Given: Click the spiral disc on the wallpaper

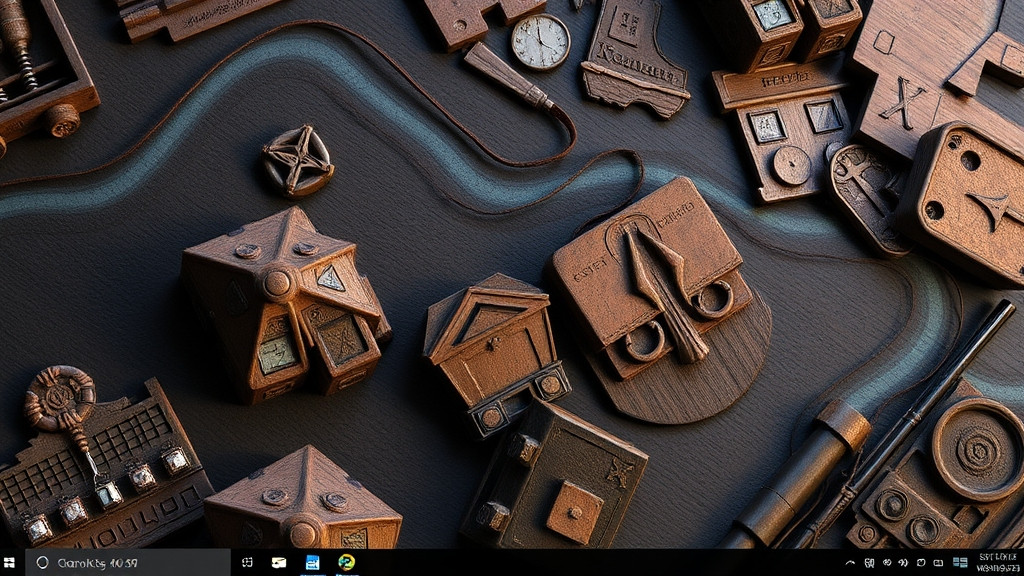Looking at the screenshot, I should (x=978, y=450).
